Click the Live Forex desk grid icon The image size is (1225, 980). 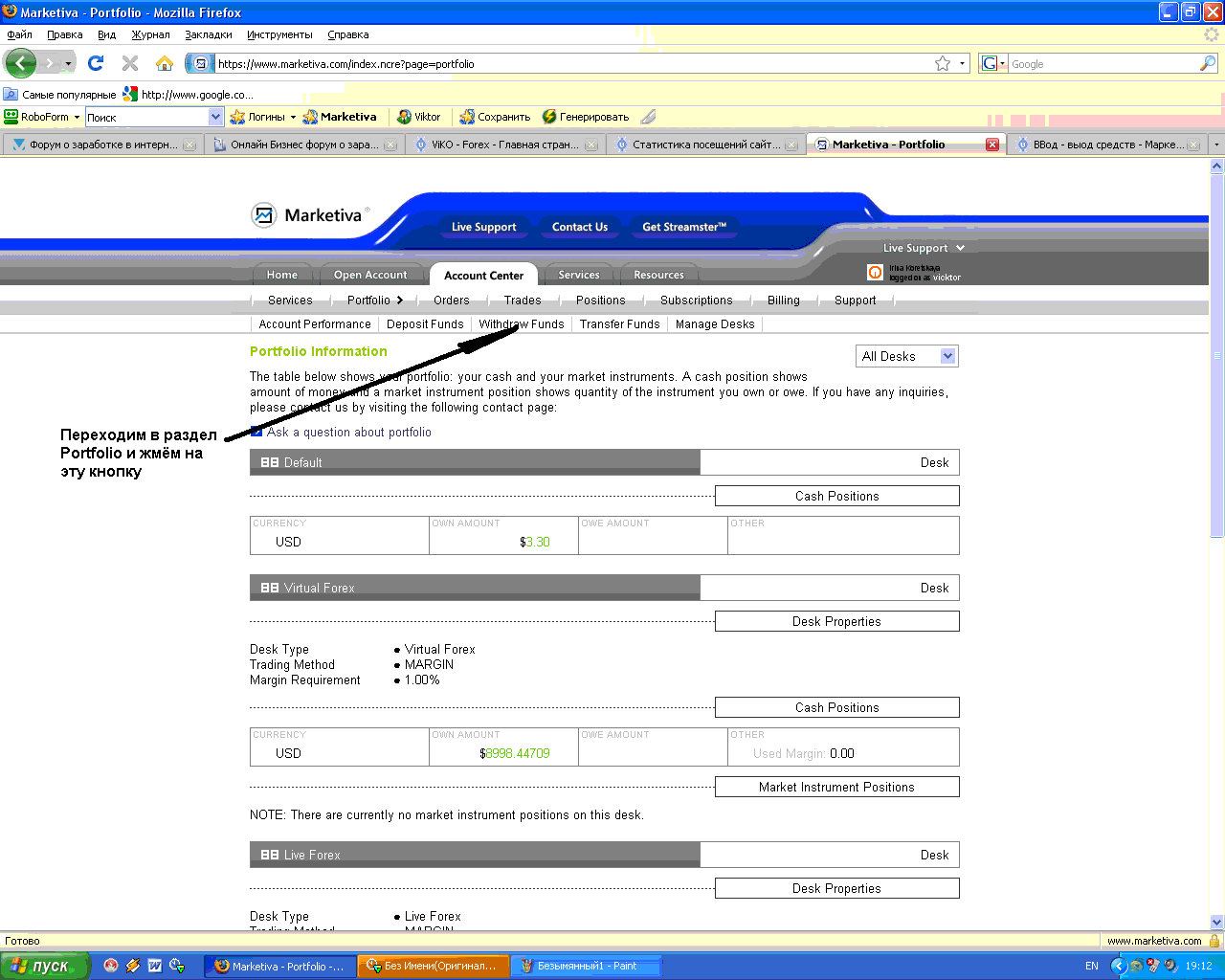click(x=270, y=855)
